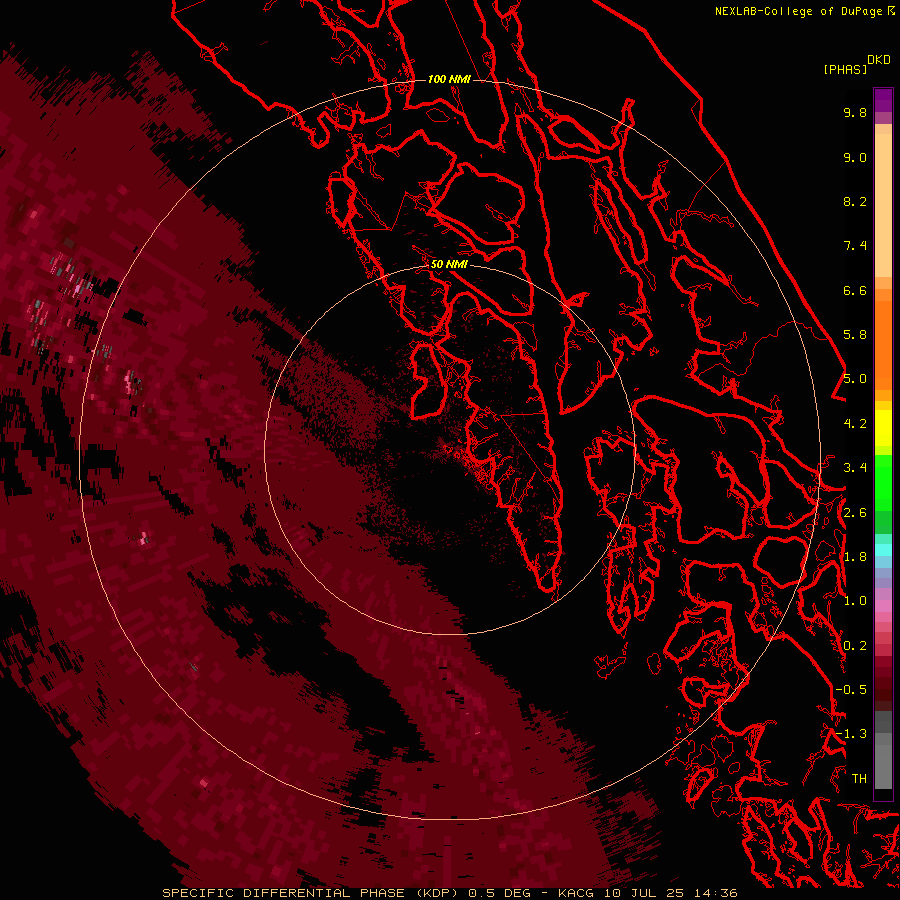Click the KACG 10 JUL 25 14:36 timestamp

tap(647, 893)
